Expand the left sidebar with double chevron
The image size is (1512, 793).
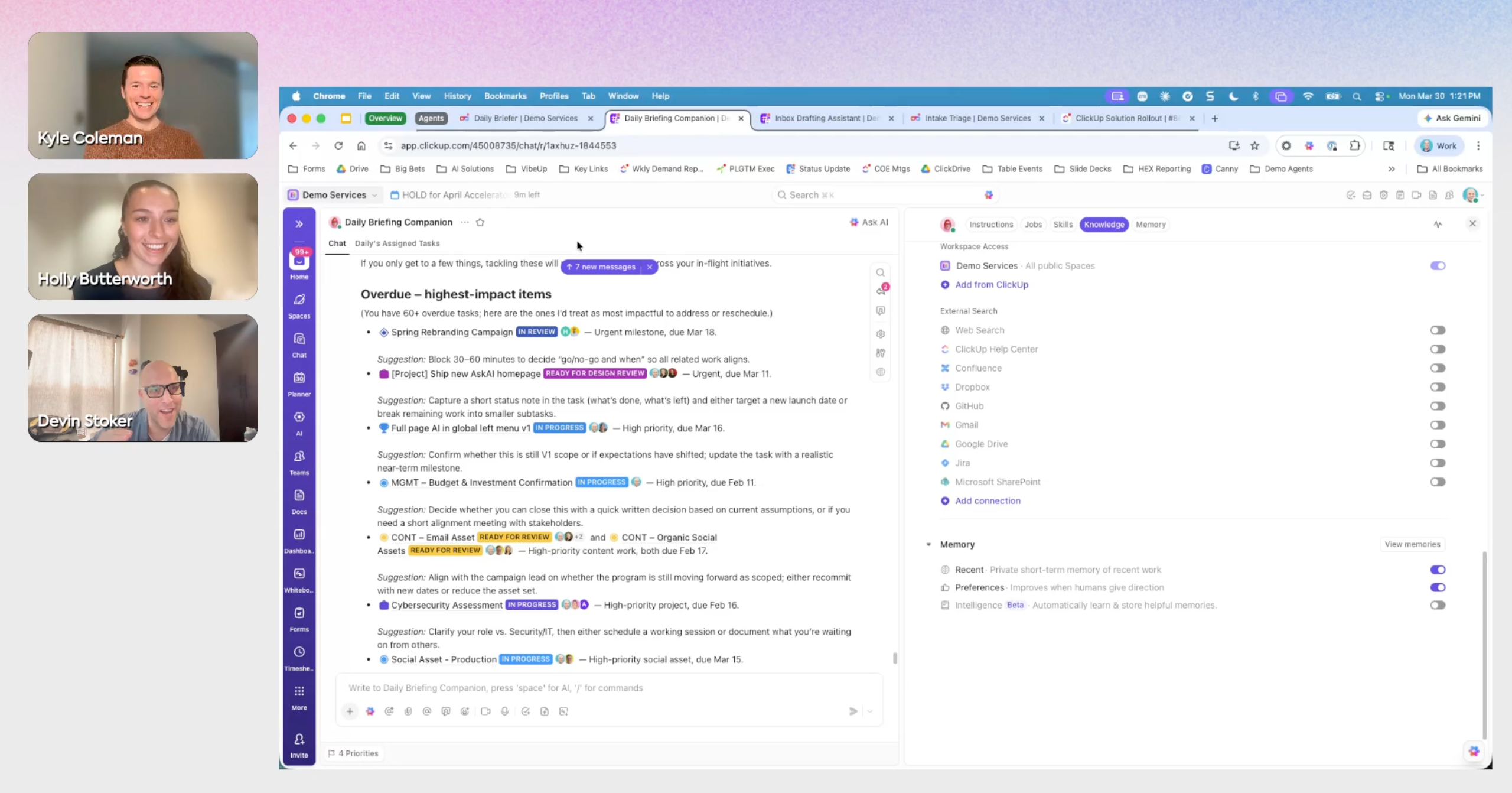point(299,224)
